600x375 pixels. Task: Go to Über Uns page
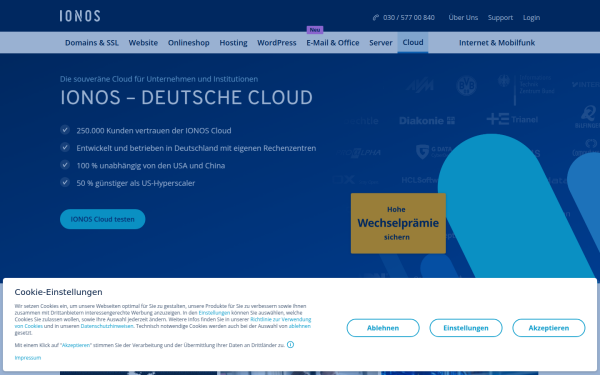pos(463,18)
